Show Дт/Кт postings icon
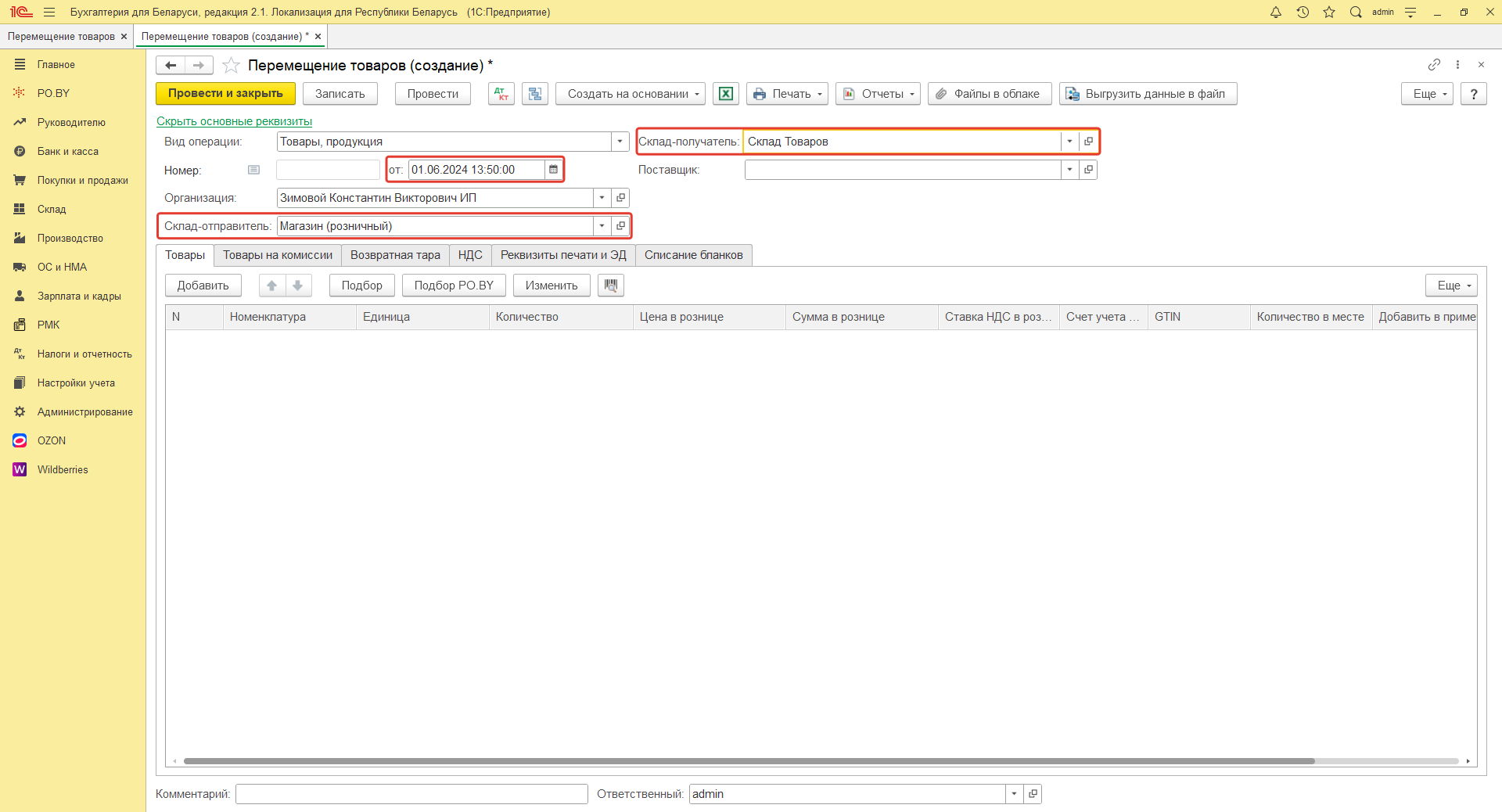Image resolution: width=1502 pixels, height=812 pixels. point(501,94)
